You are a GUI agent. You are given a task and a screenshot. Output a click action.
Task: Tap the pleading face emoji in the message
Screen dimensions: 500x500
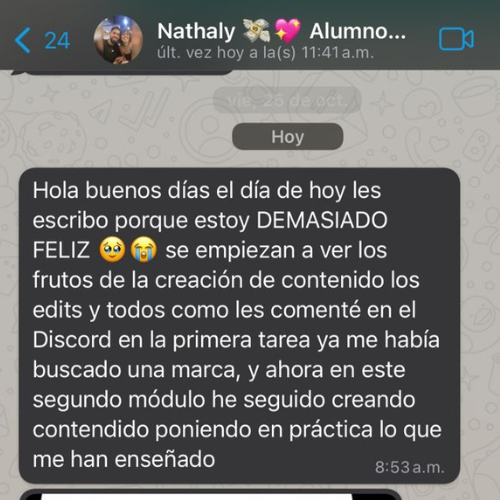pos(112,250)
